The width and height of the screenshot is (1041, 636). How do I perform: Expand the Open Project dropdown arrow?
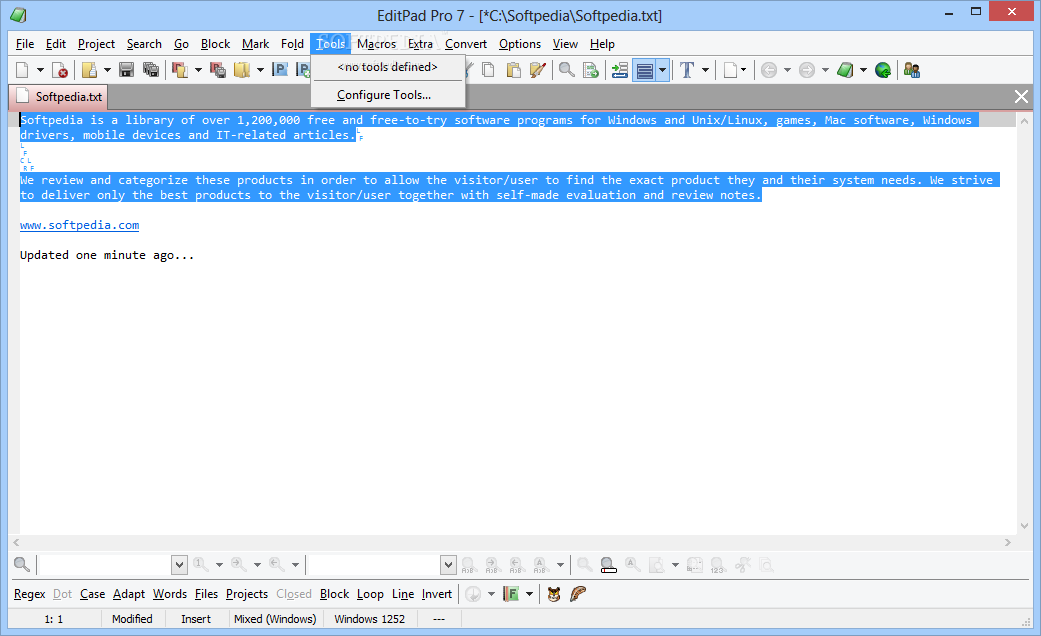[198, 70]
